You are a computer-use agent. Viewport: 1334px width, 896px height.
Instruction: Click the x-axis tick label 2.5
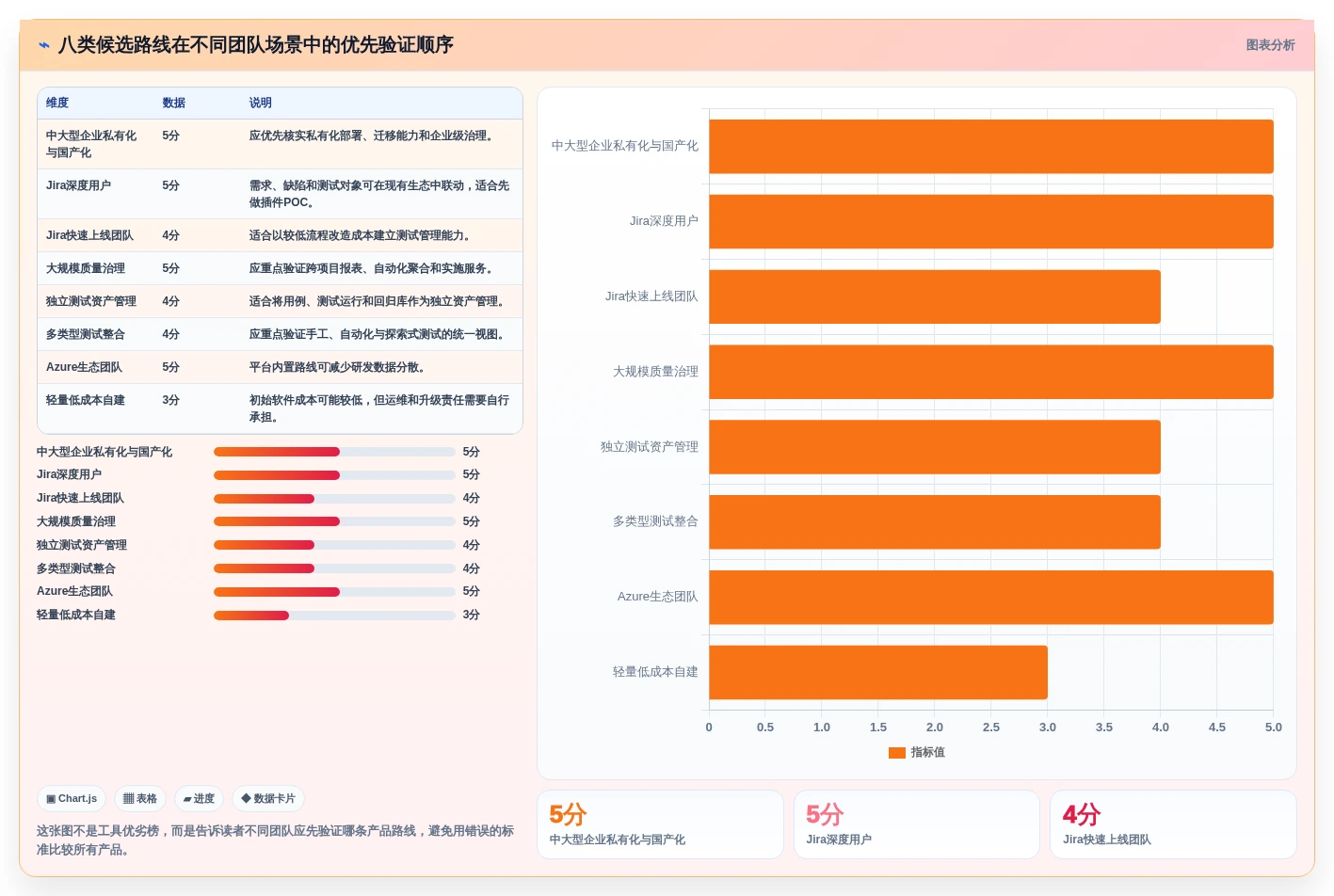pyautogui.click(x=991, y=728)
